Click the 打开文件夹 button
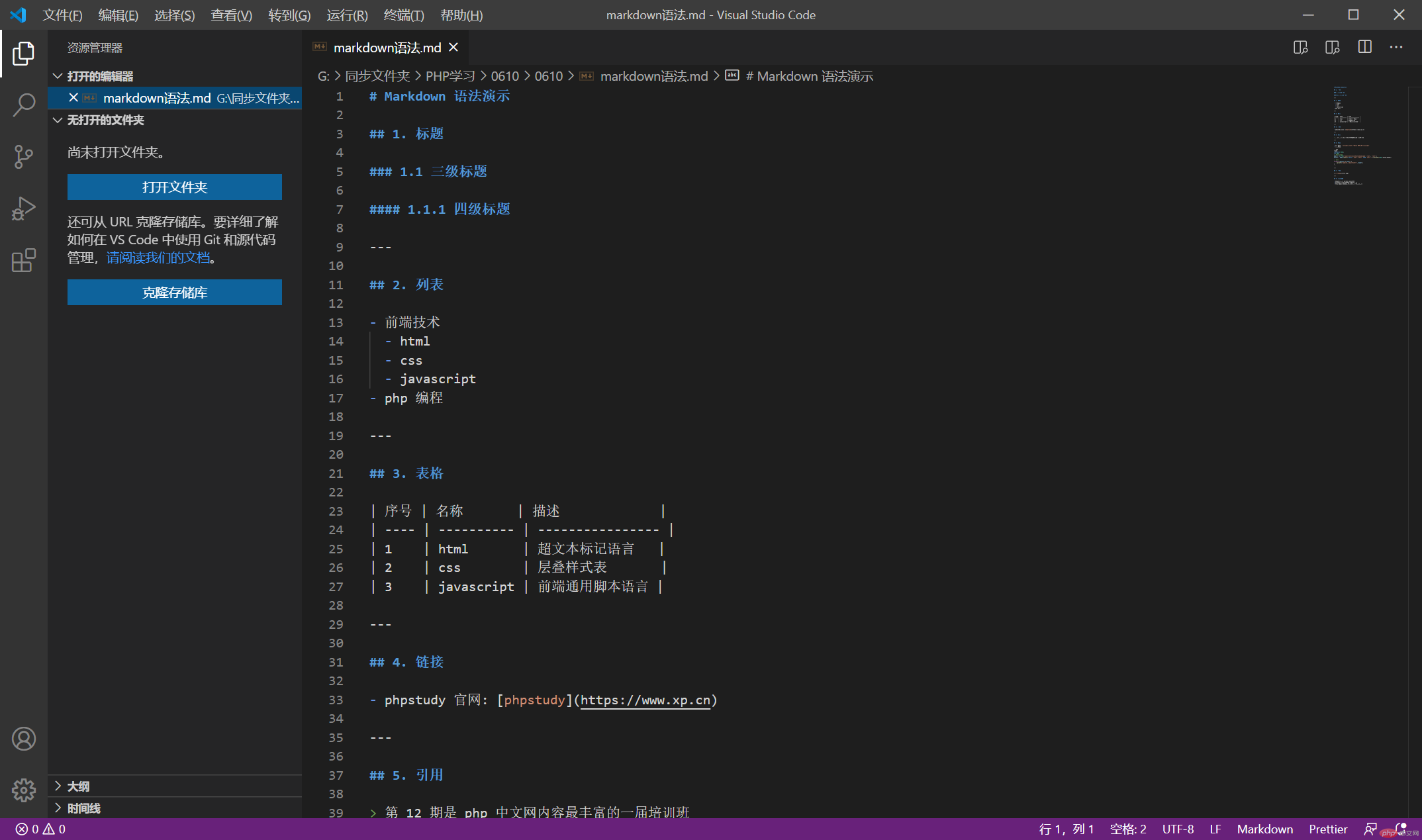The image size is (1422, 840). [x=175, y=187]
